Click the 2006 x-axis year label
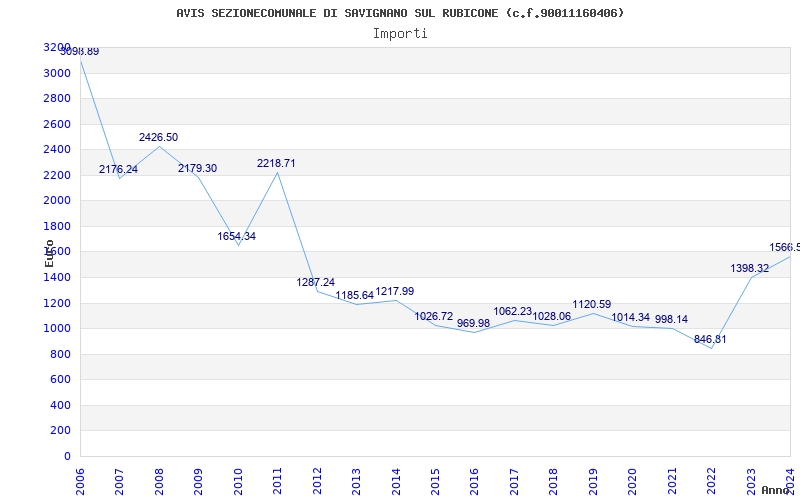800x500 pixels. click(x=81, y=481)
